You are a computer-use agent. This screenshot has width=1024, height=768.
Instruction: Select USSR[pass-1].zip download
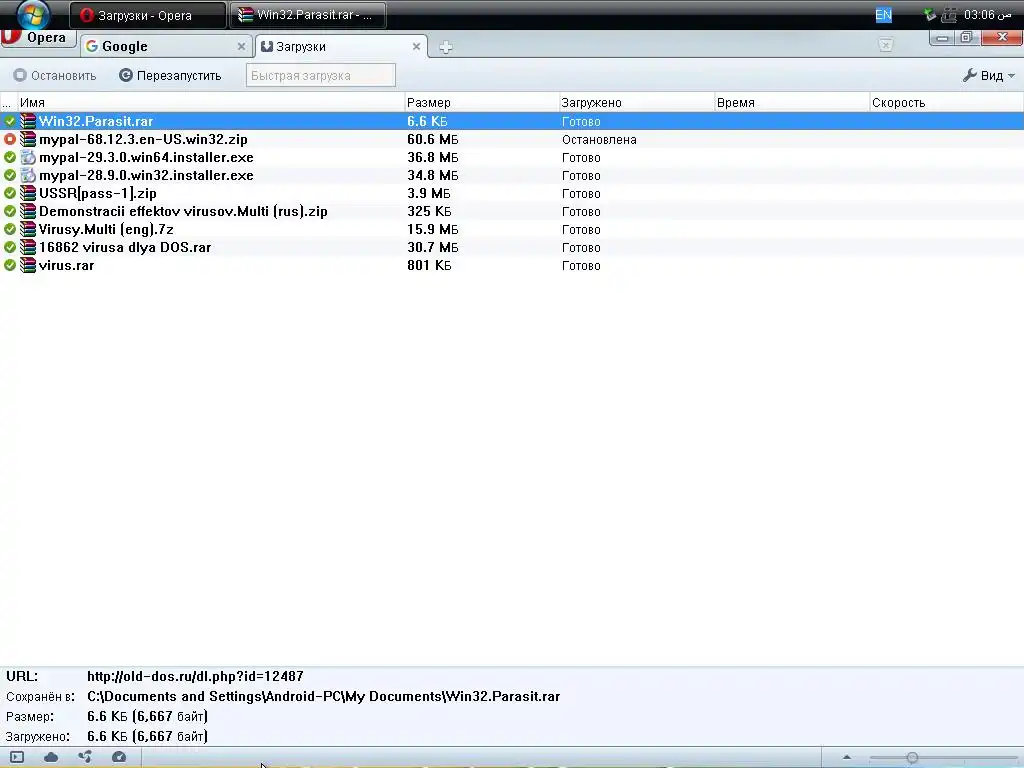512,193
